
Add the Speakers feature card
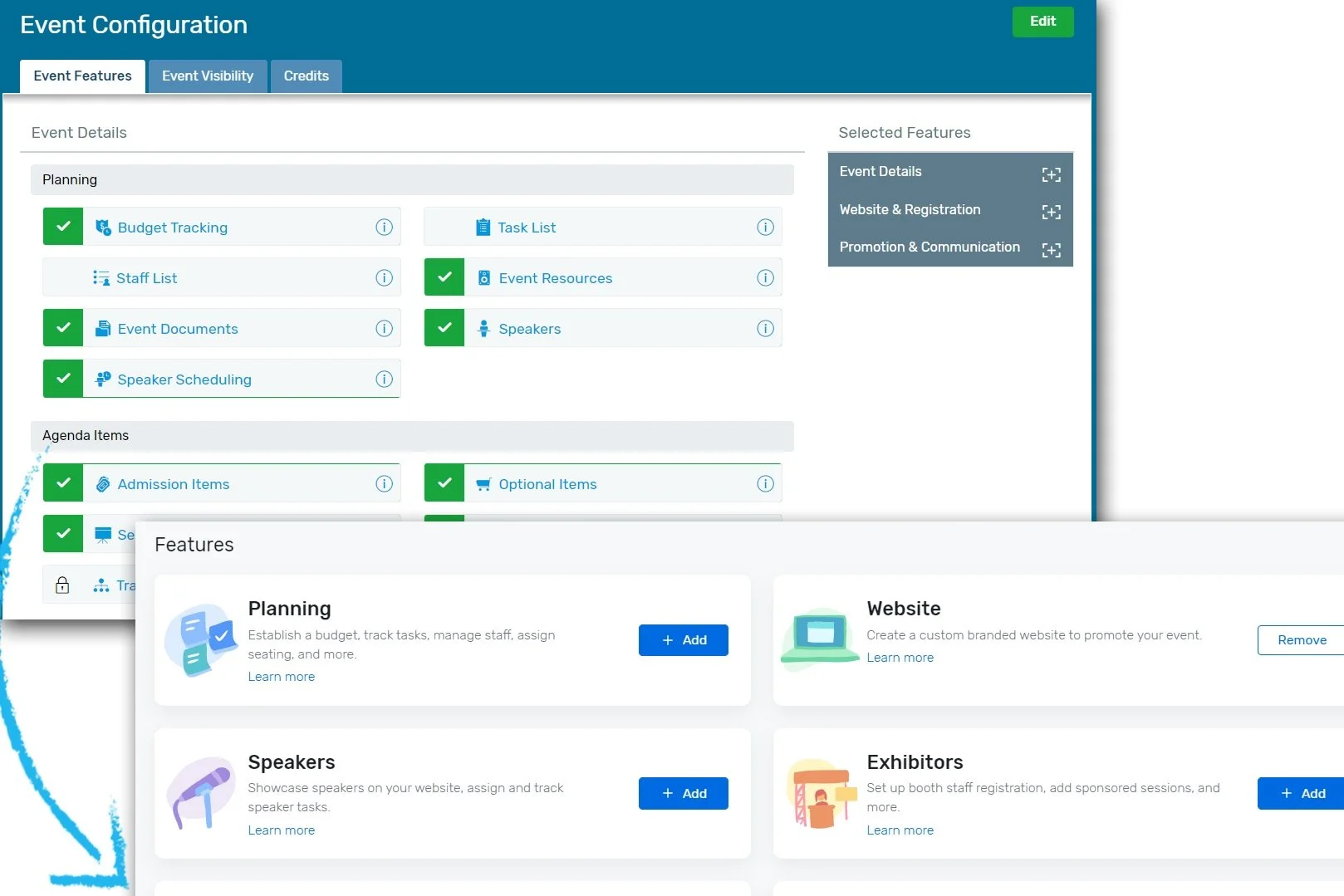(683, 793)
